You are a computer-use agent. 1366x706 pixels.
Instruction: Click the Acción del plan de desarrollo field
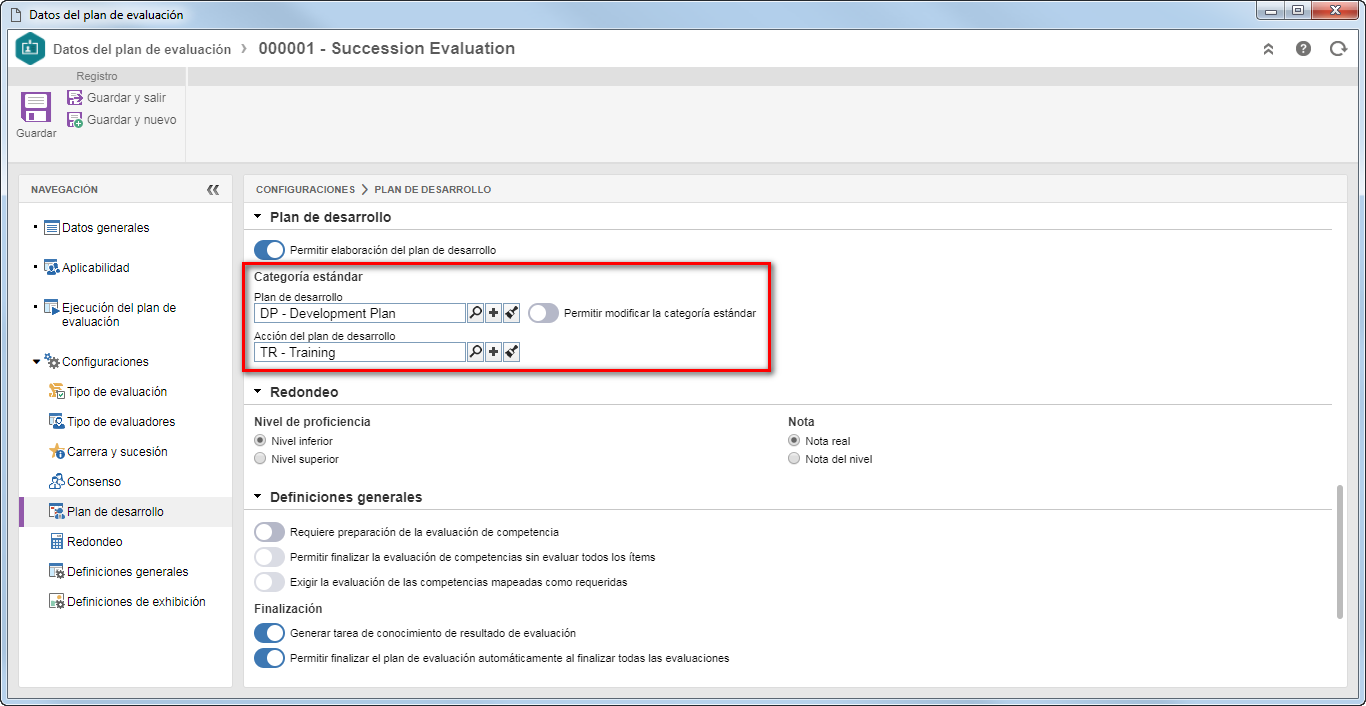coord(360,352)
